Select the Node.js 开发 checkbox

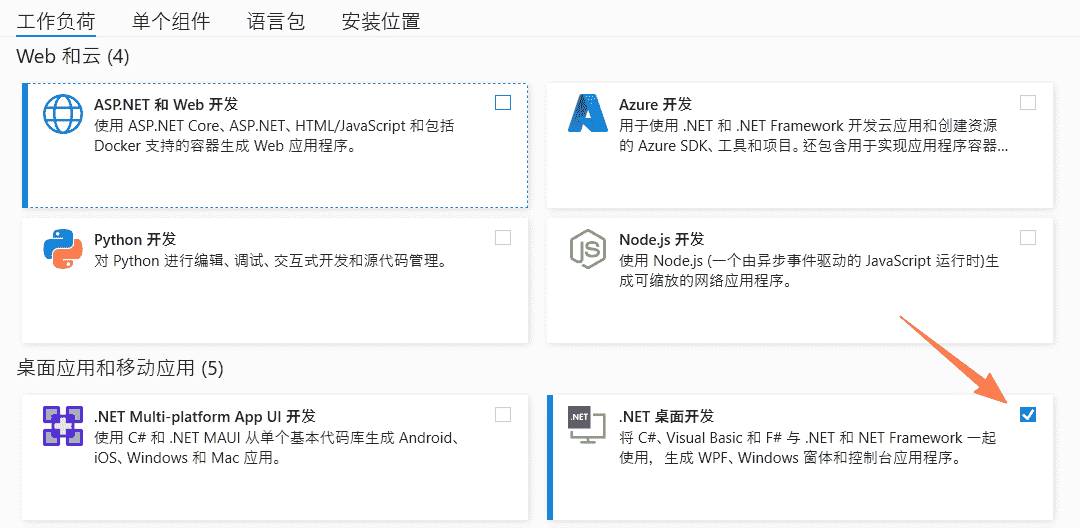coord(1028,237)
